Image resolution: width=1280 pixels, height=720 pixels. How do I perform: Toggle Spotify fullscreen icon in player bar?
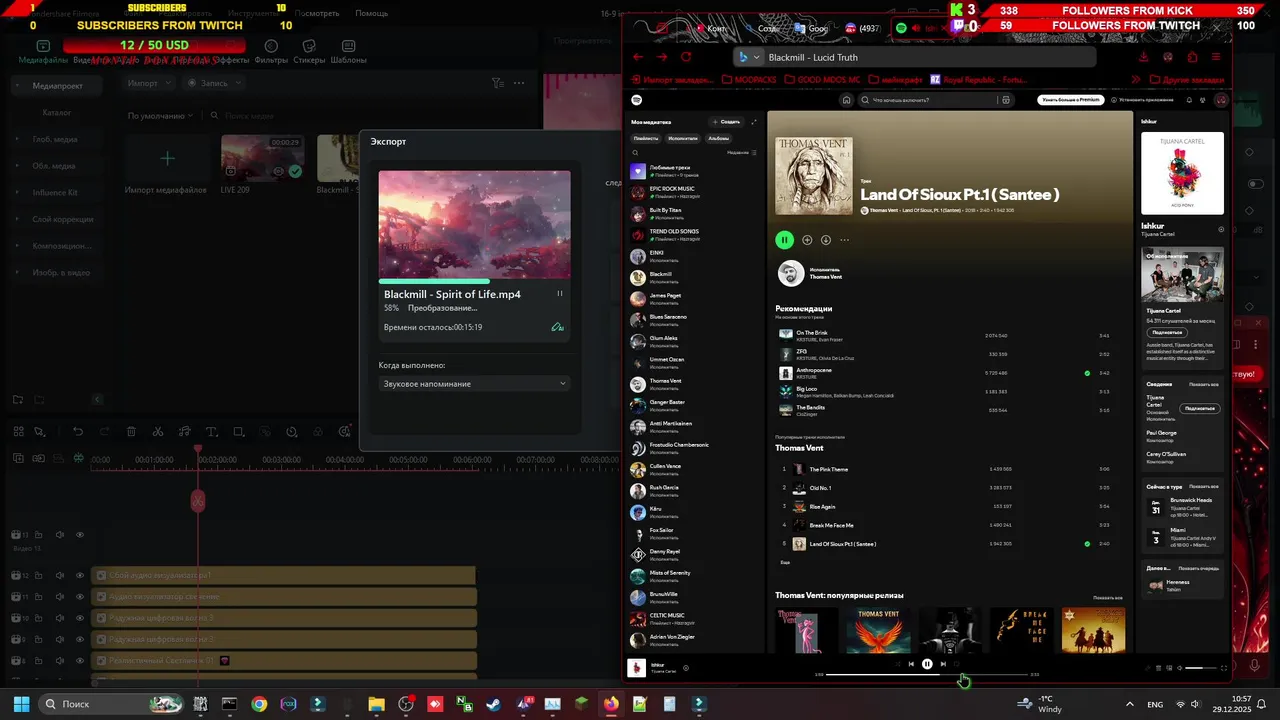click(x=1224, y=668)
